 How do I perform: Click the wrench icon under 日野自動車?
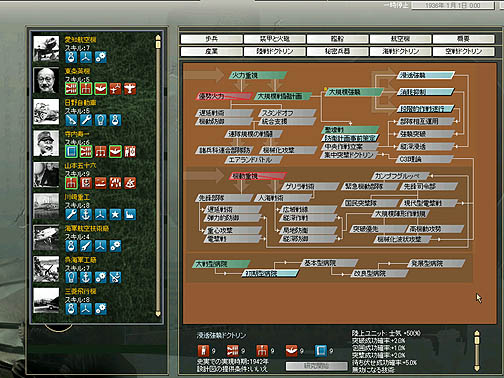86,120
